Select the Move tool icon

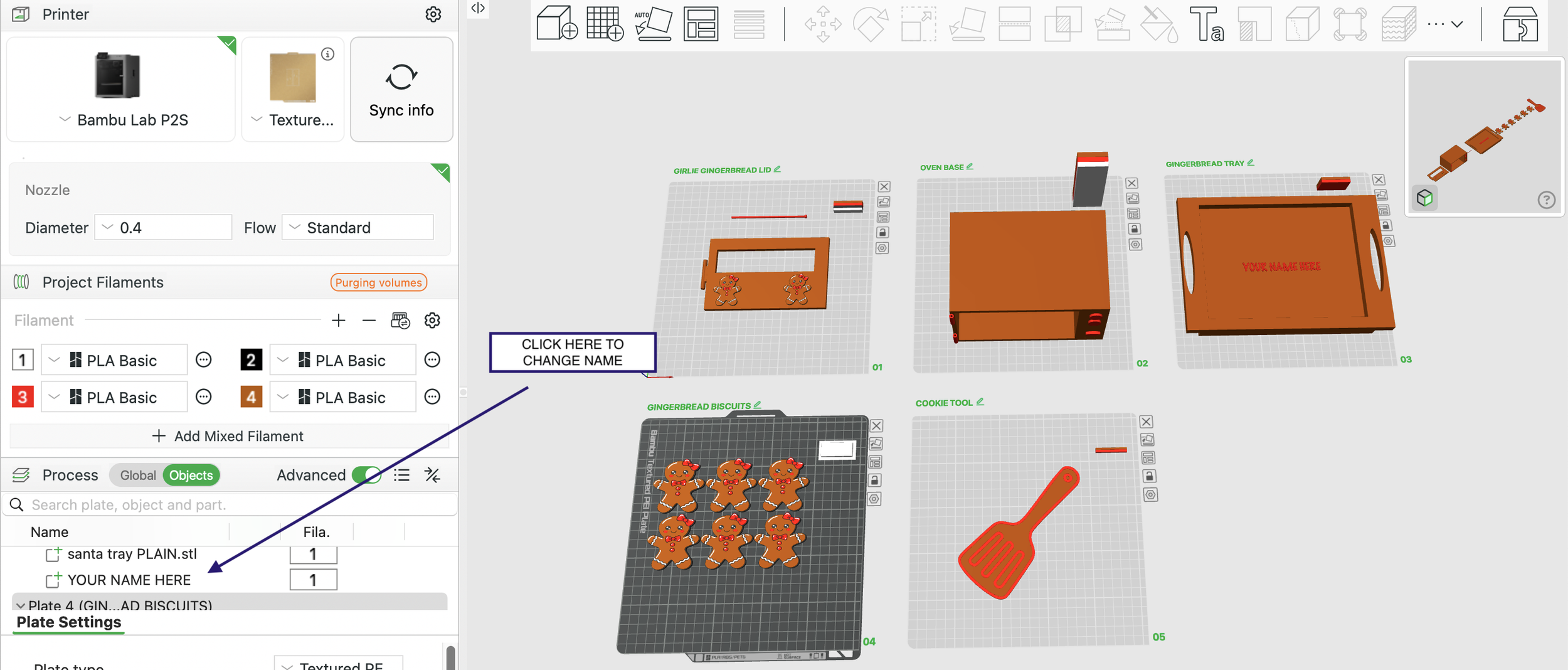coord(823,24)
